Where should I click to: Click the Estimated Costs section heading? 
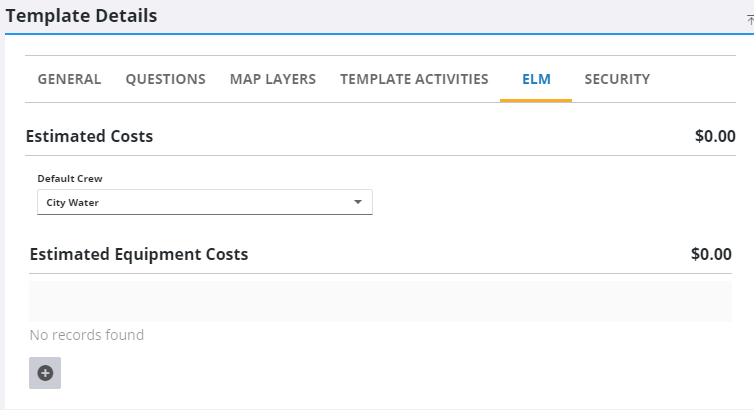click(89, 136)
